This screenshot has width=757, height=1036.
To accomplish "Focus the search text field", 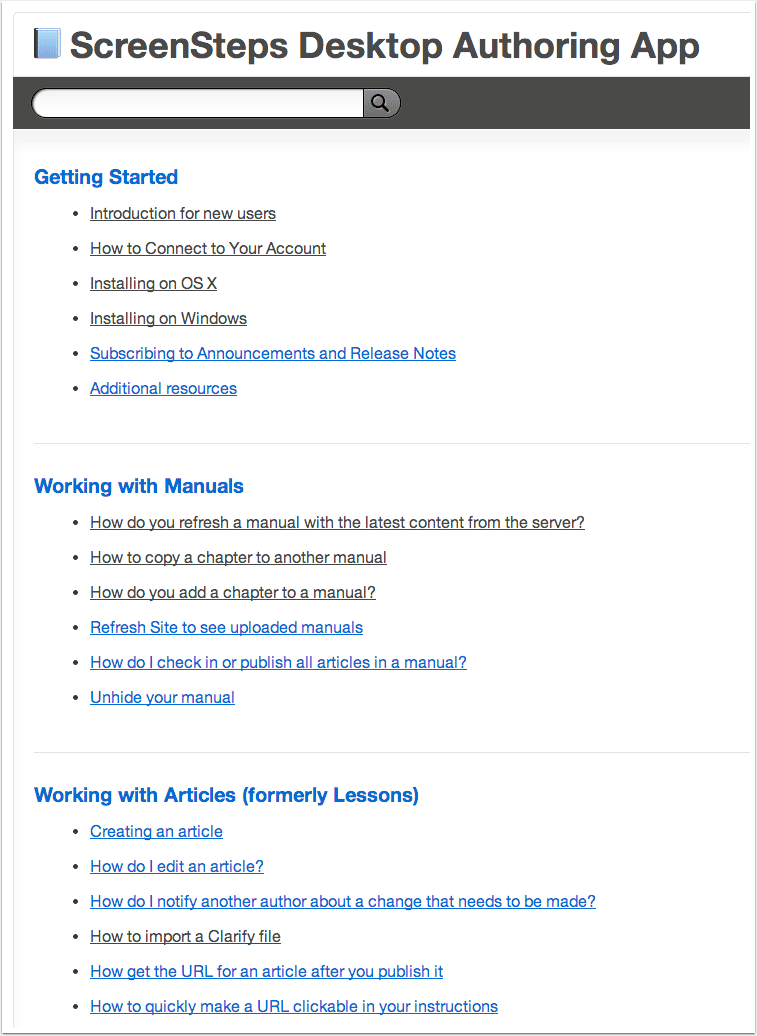I will 198,103.
